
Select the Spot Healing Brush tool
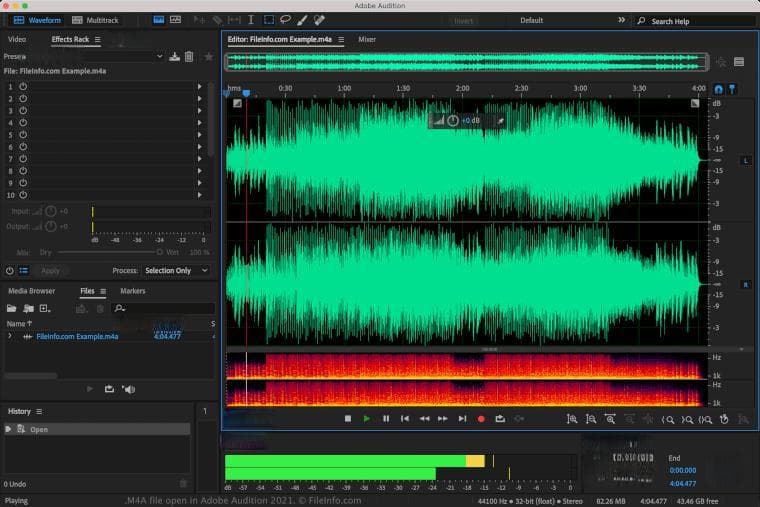pos(319,20)
